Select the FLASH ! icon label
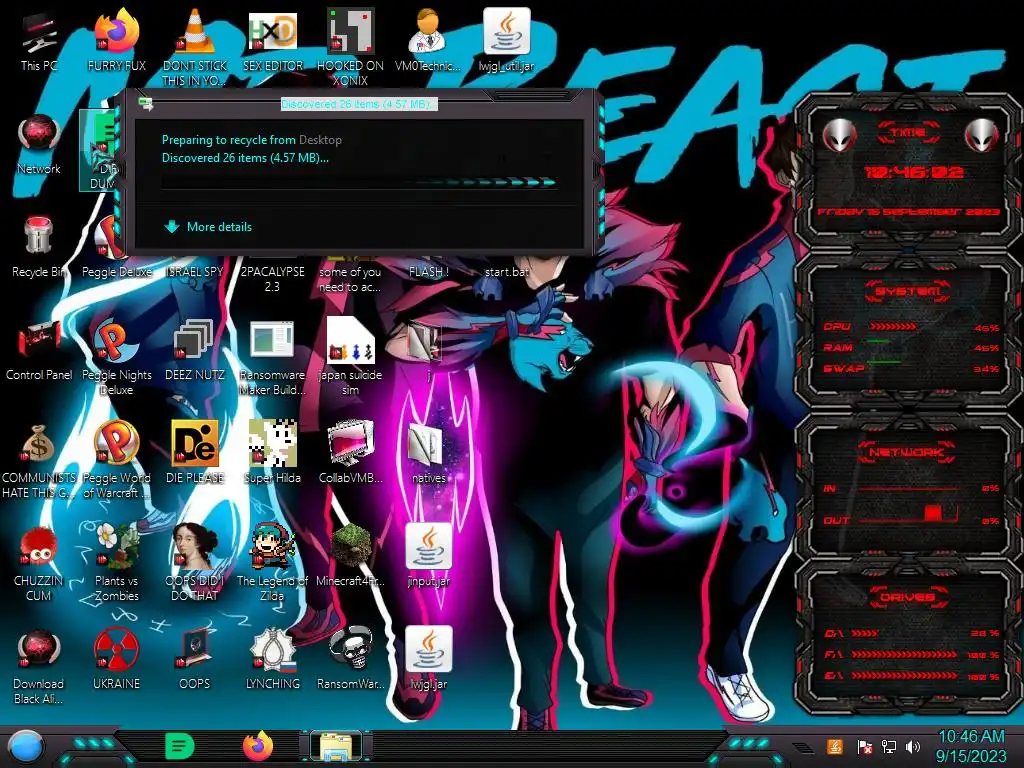 [428, 271]
